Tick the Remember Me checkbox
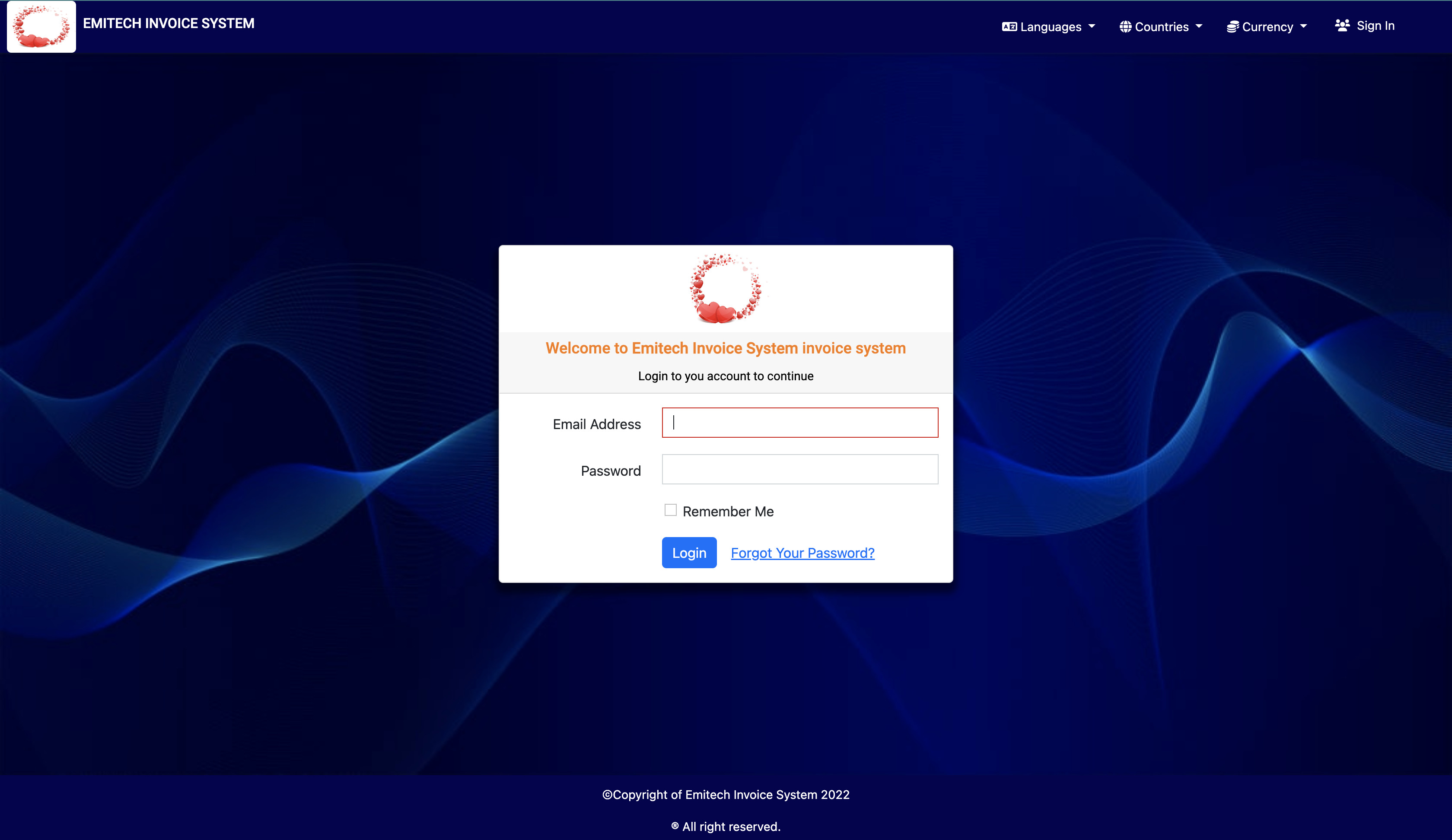The height and width of the screenshot is (840, 1452). (670, 510)
